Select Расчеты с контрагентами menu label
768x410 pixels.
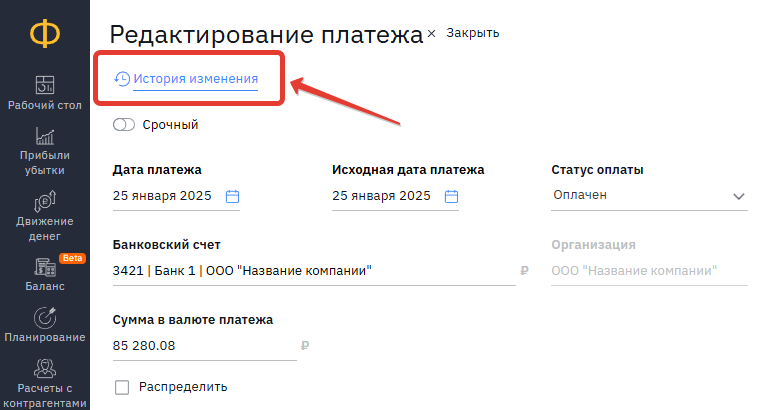(45, 396)
